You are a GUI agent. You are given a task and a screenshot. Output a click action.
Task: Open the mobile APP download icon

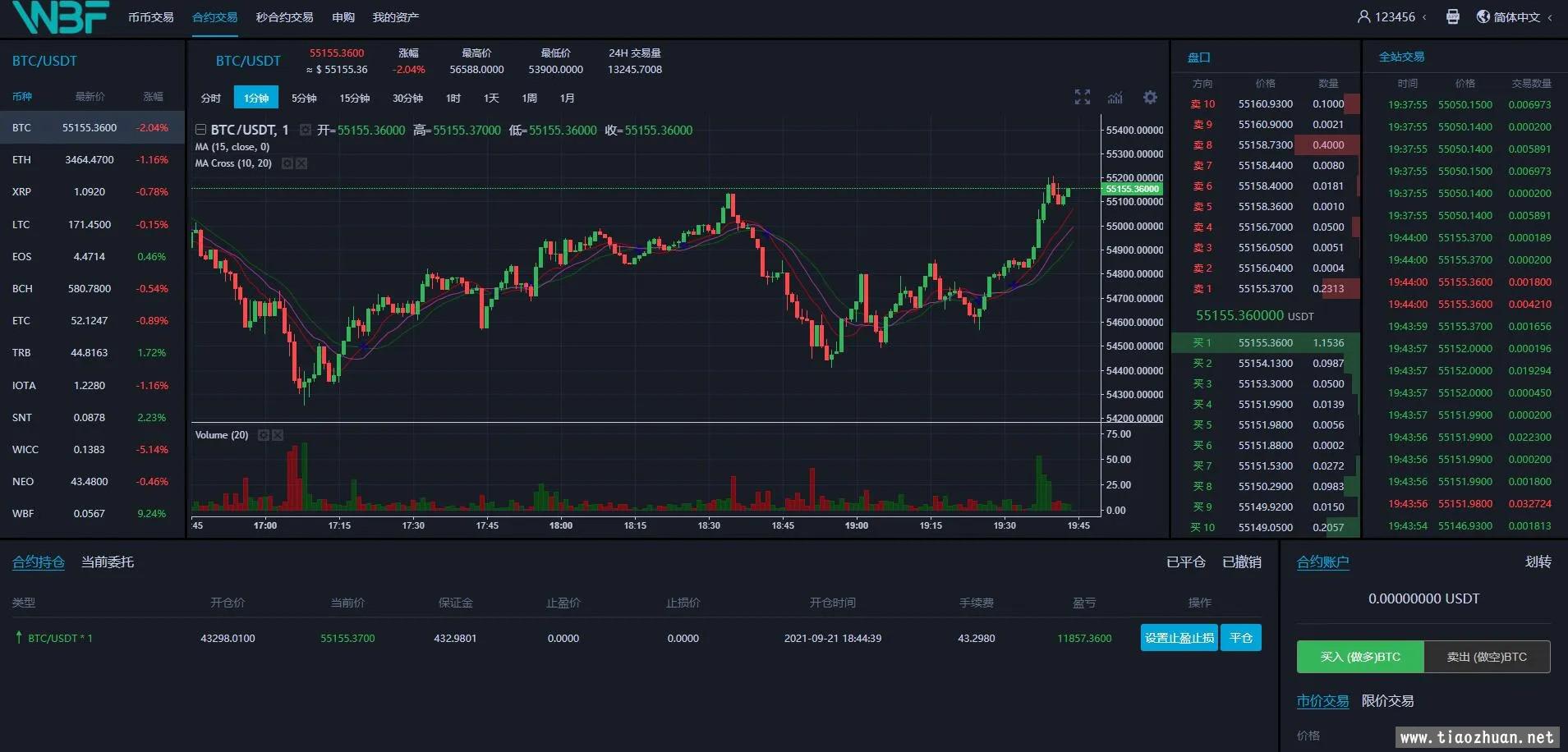pos(1452,17)
